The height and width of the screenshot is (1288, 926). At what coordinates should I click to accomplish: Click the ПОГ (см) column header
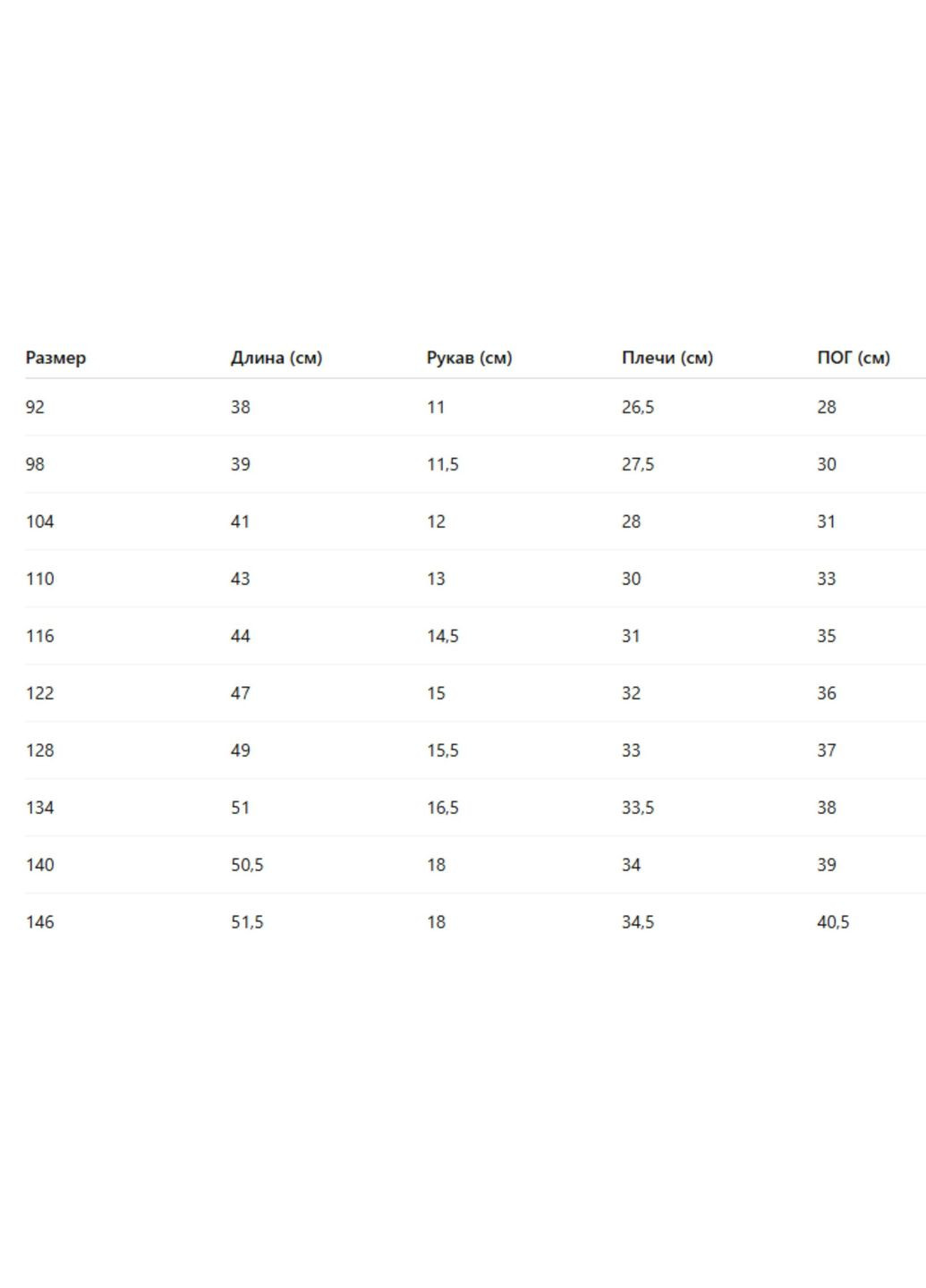coord(853,358)
